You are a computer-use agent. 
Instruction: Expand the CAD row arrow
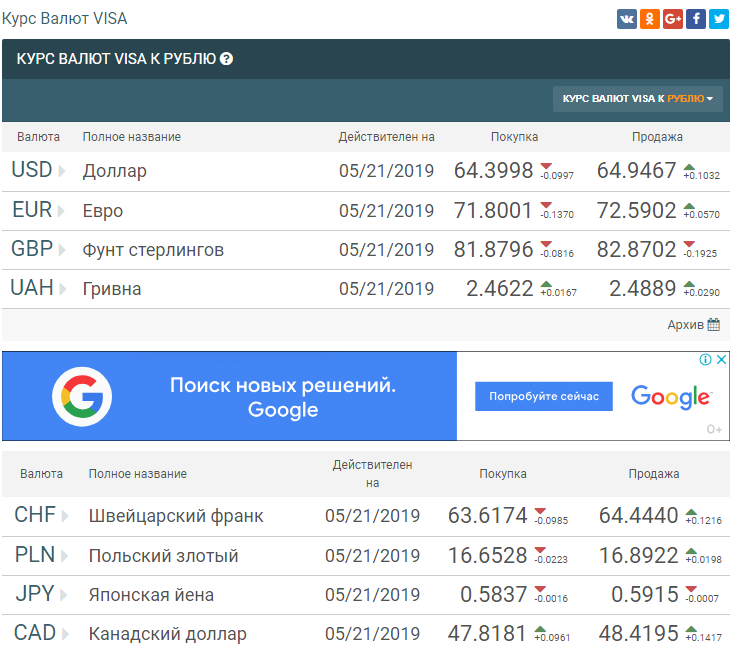tap(65, 634)
